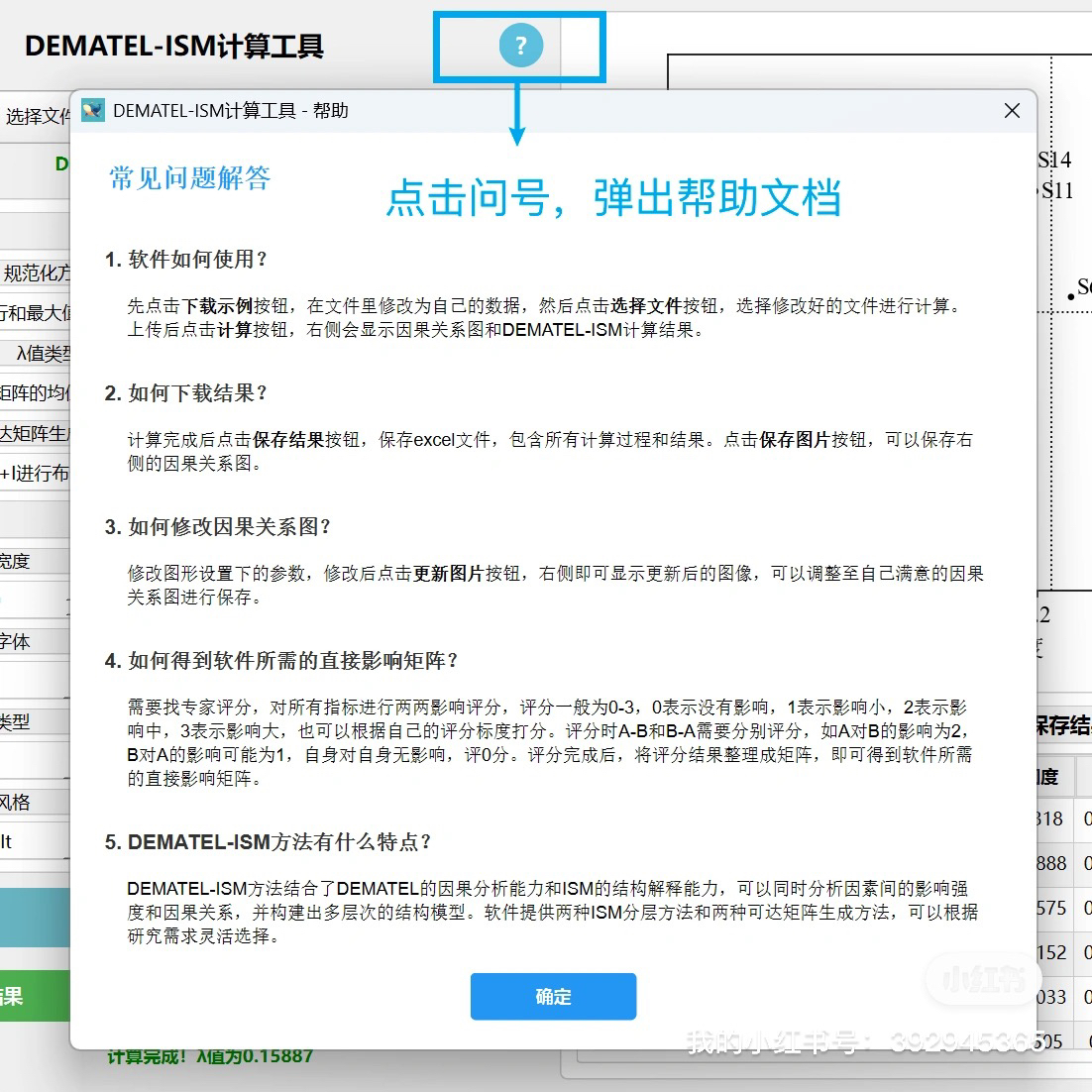Click the S14 label in the background chart
Screen dimensions: 1092x1092
point(1054,161)
